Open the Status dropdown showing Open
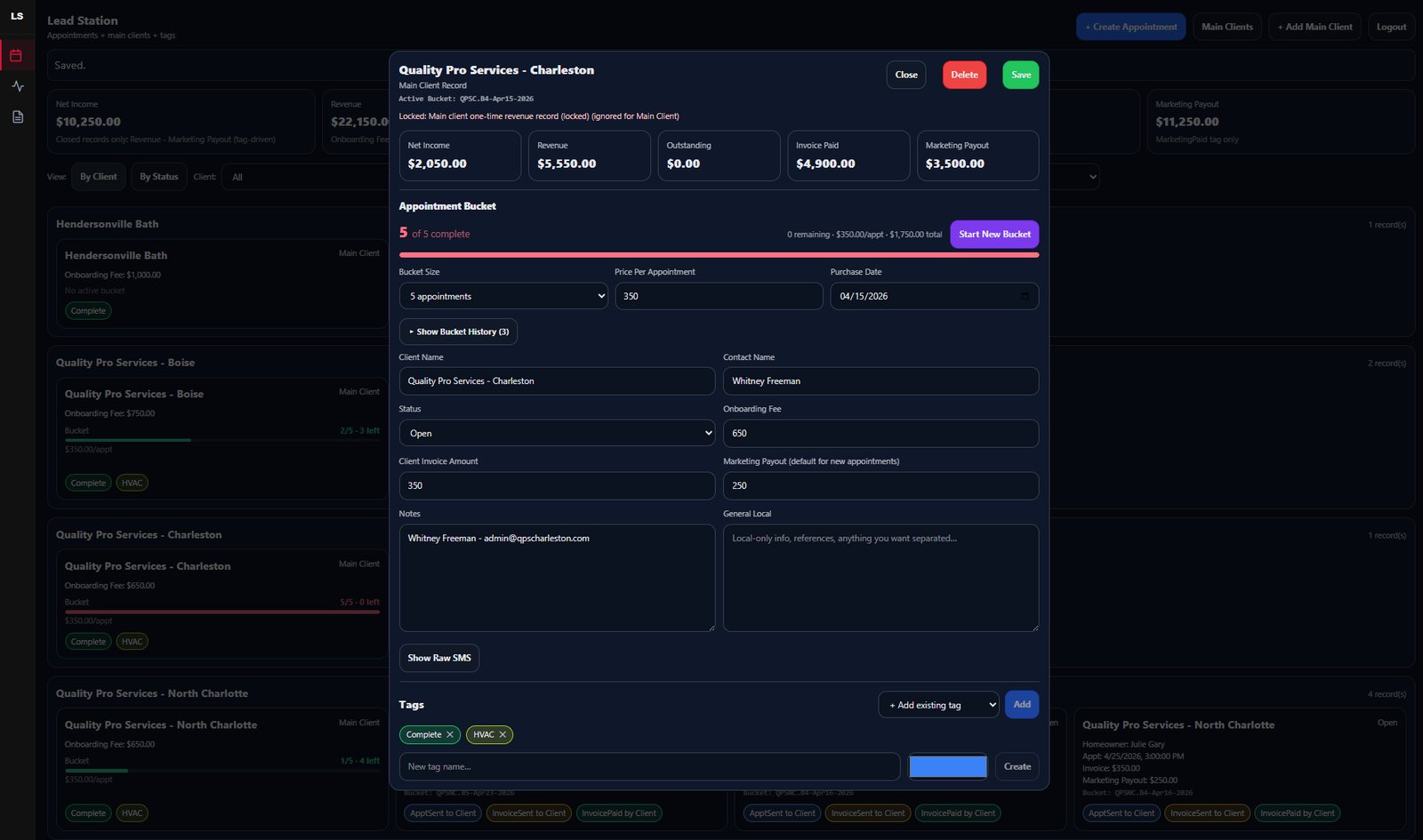The image size is (1423, 840). (557, 433)
